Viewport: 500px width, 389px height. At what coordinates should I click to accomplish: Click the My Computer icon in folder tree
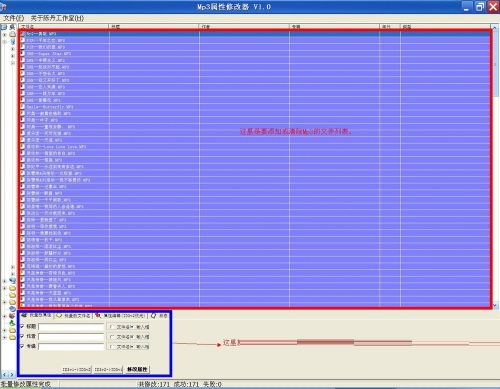coord(13,41)
